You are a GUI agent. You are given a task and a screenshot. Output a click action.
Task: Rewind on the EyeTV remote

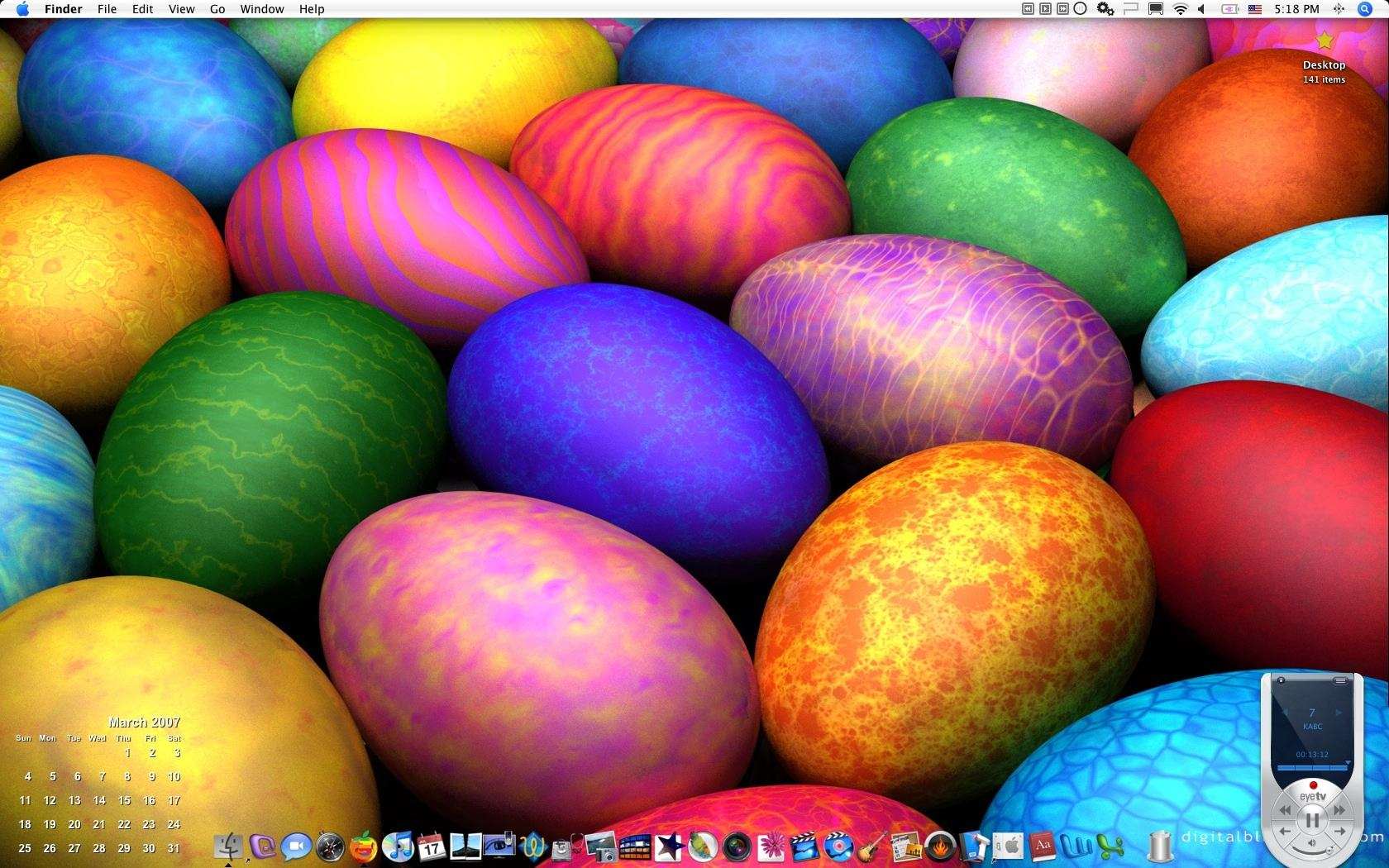[1286, 811]
